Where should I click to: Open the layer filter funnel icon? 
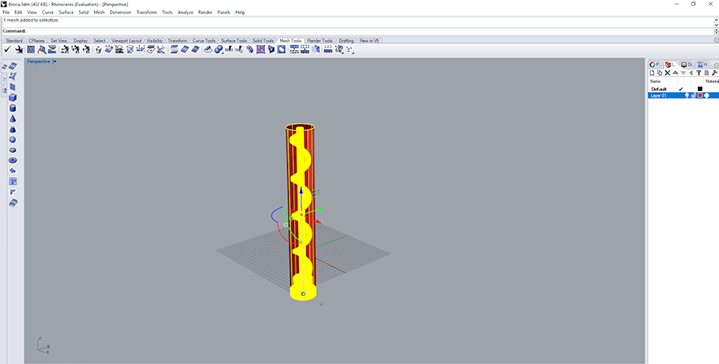[699, 72]
